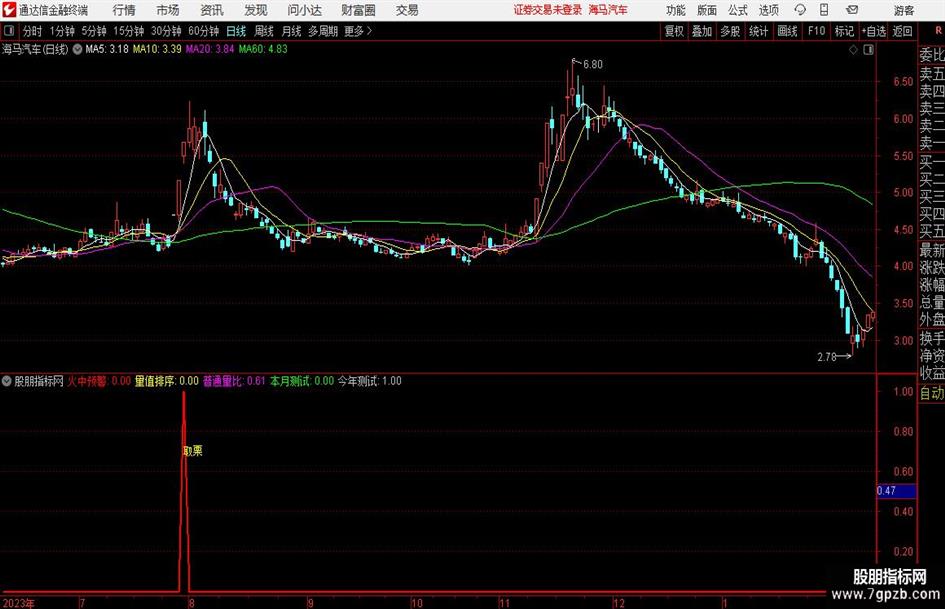This screenshot has width=945, height=609.
Task: Open the 行情 menu
Action: [124, 10]
